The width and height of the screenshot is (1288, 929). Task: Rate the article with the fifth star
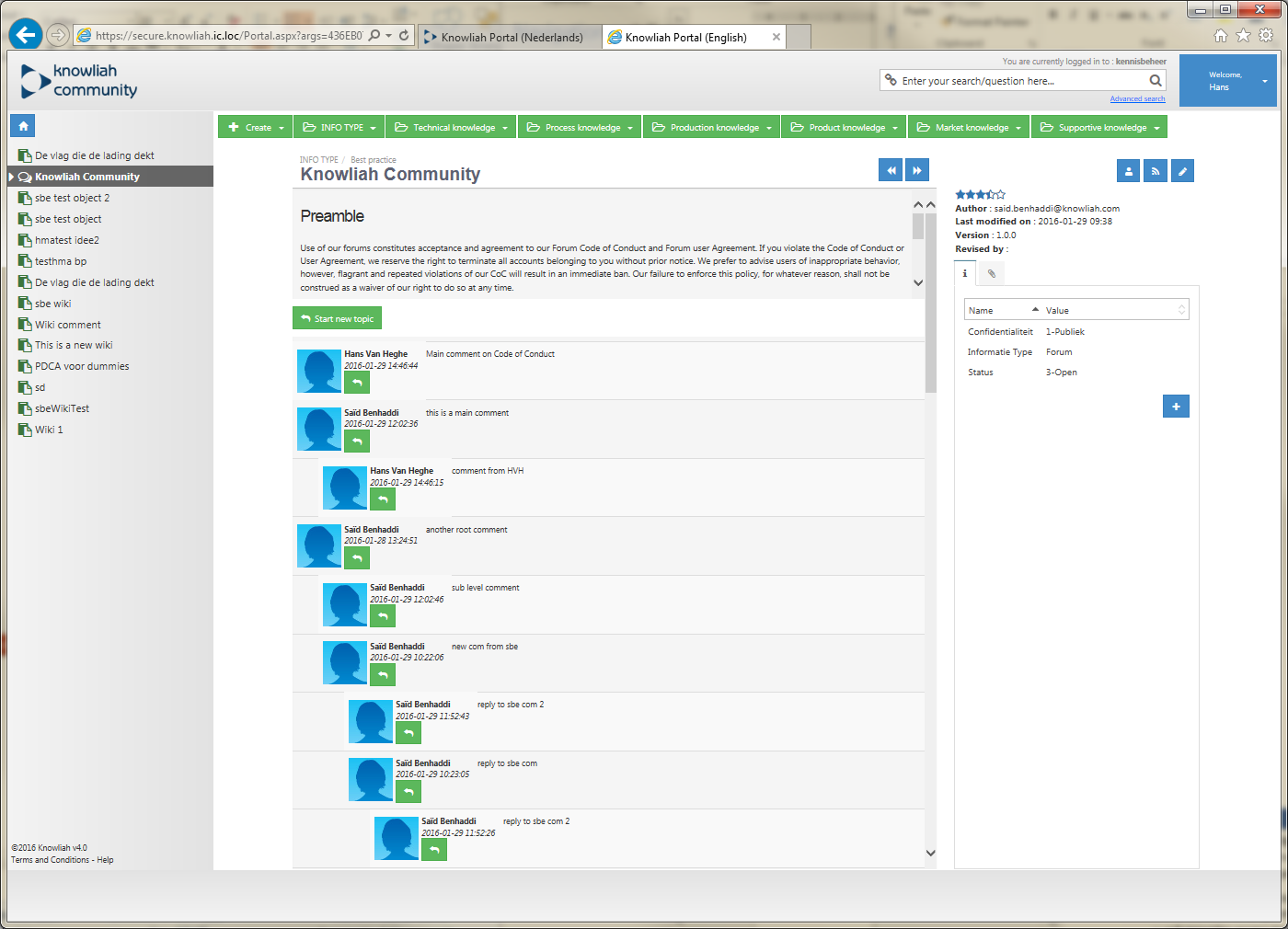click(1001, 195)
